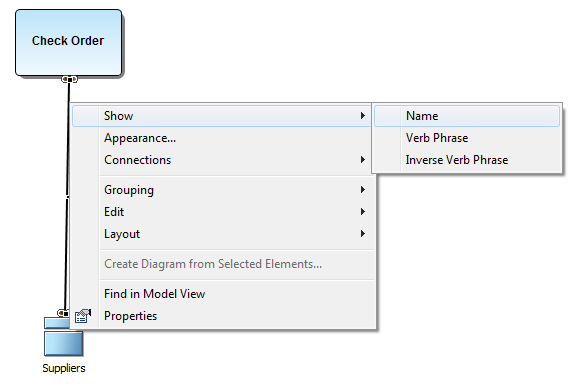574x391 pixels.
Task: Toggle Name display in Show submenu
Action: point(467,116)
